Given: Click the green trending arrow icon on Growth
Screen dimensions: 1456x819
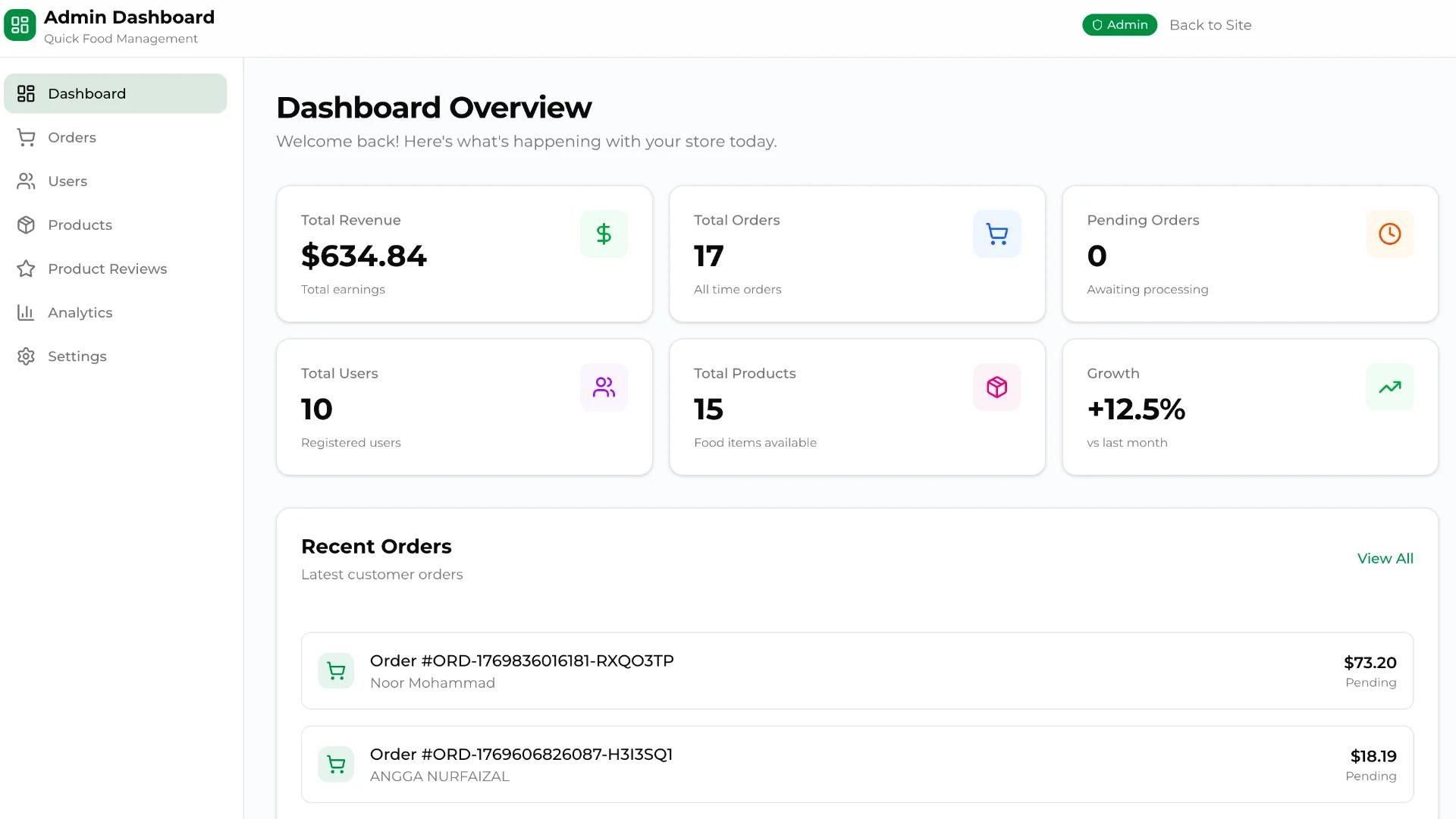Looking at the screenshot, I should pos(1389,387).
